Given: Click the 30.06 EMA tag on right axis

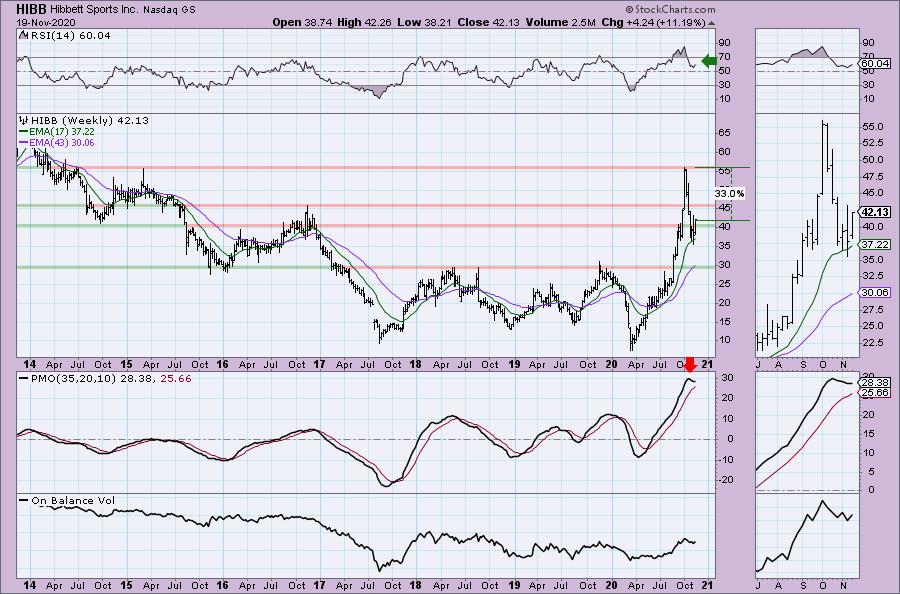Looking at the screenshot, I should click(875, 293).
